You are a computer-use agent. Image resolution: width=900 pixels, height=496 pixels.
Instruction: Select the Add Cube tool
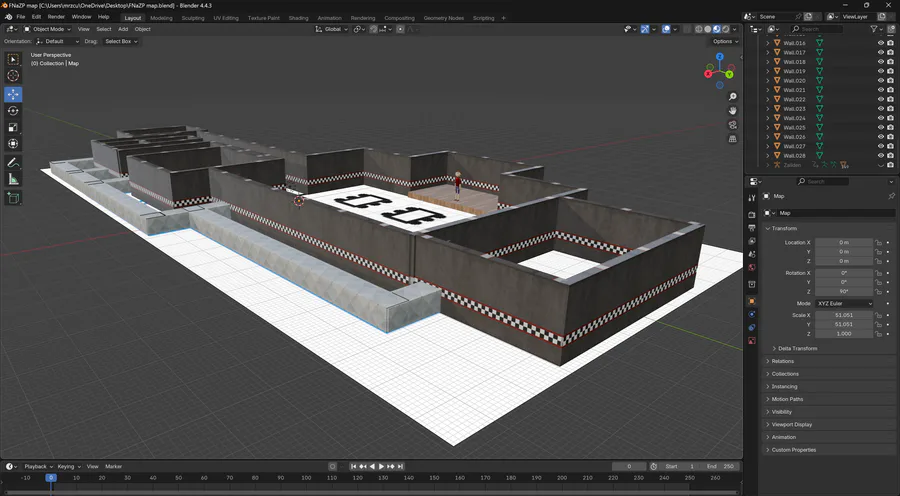(13, 198)
